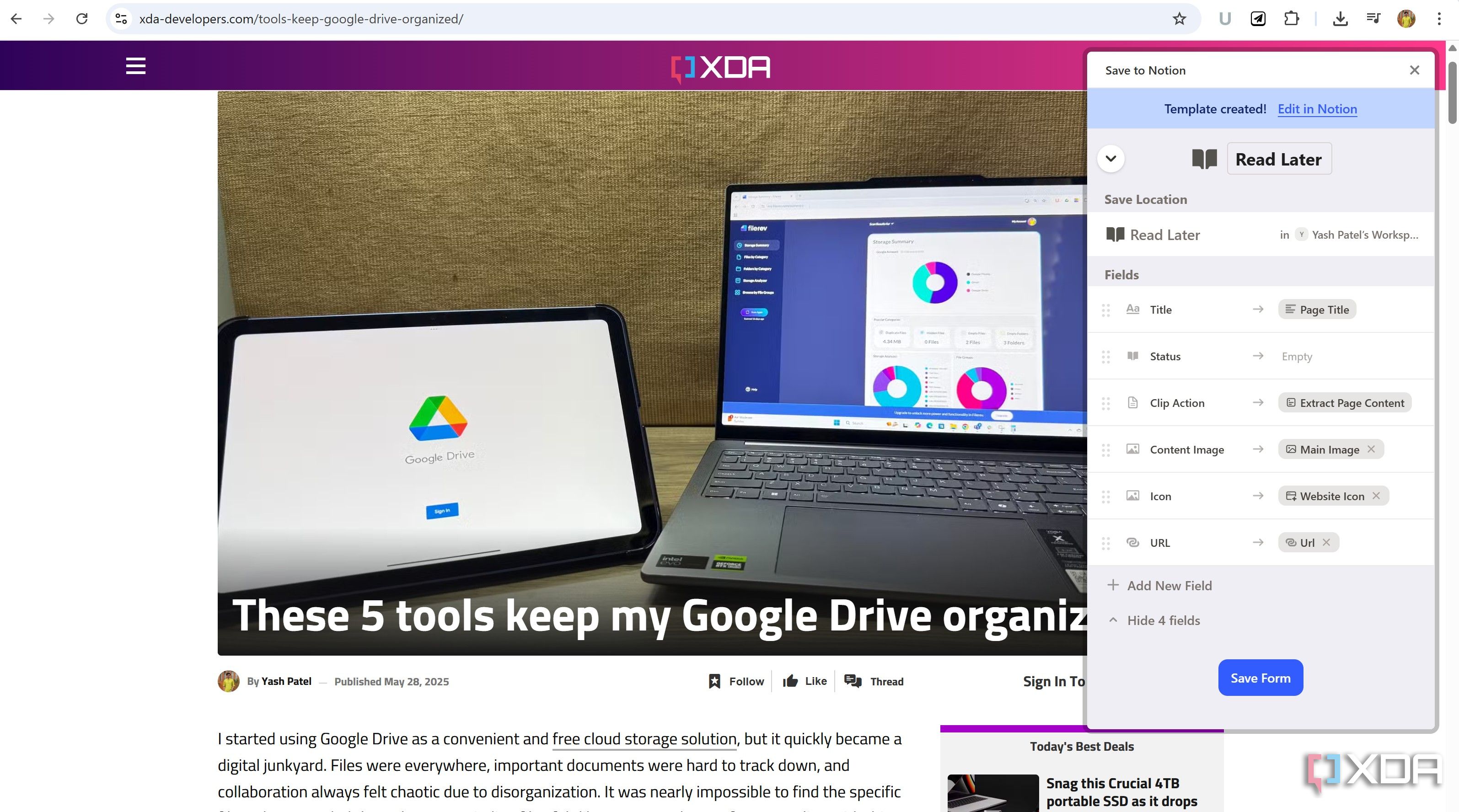
Task: Collapse fields with Hide 4 fields
Action: 1154,620
